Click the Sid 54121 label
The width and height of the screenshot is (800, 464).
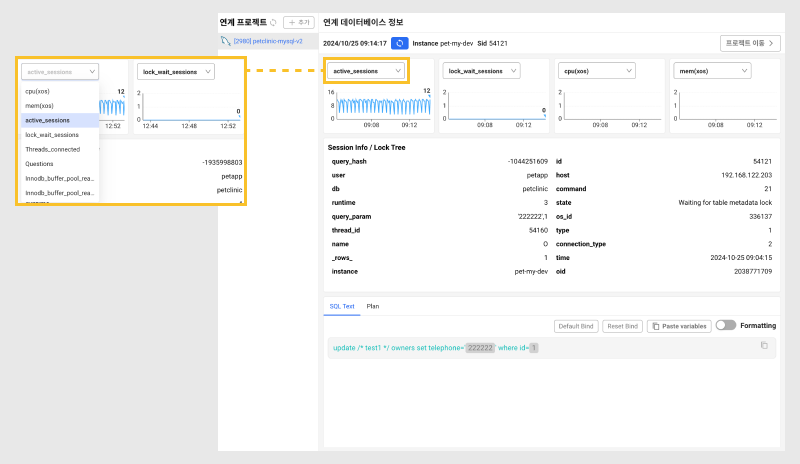point(492,43)
